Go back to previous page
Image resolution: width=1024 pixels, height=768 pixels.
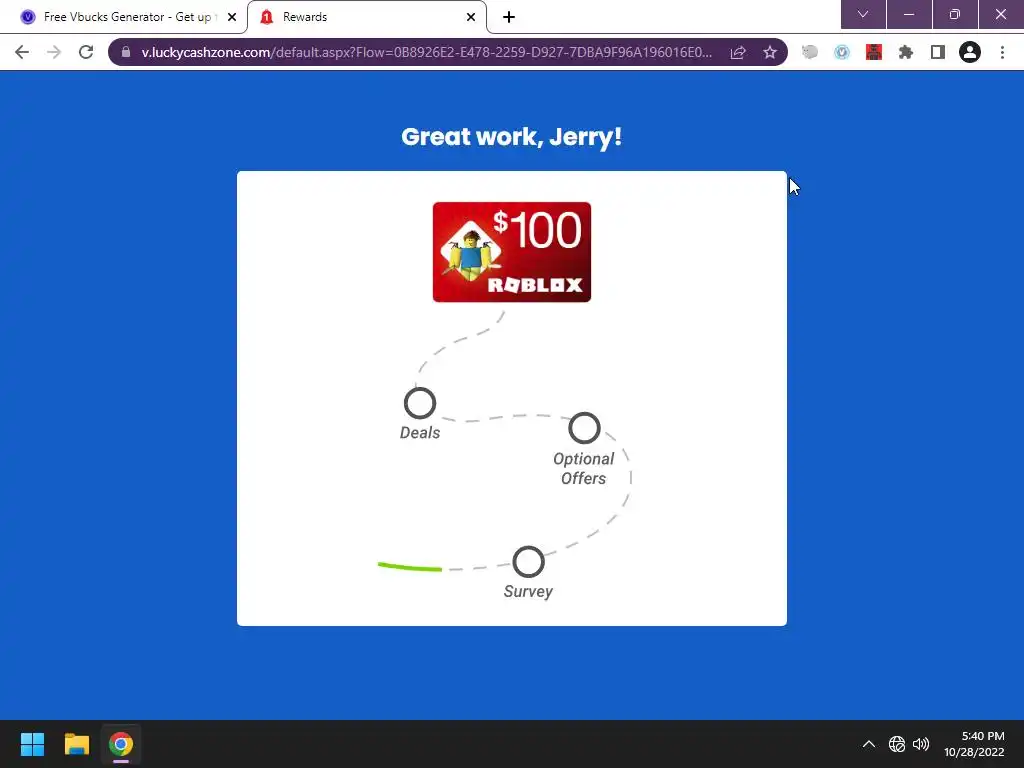(x=22, y=52)
